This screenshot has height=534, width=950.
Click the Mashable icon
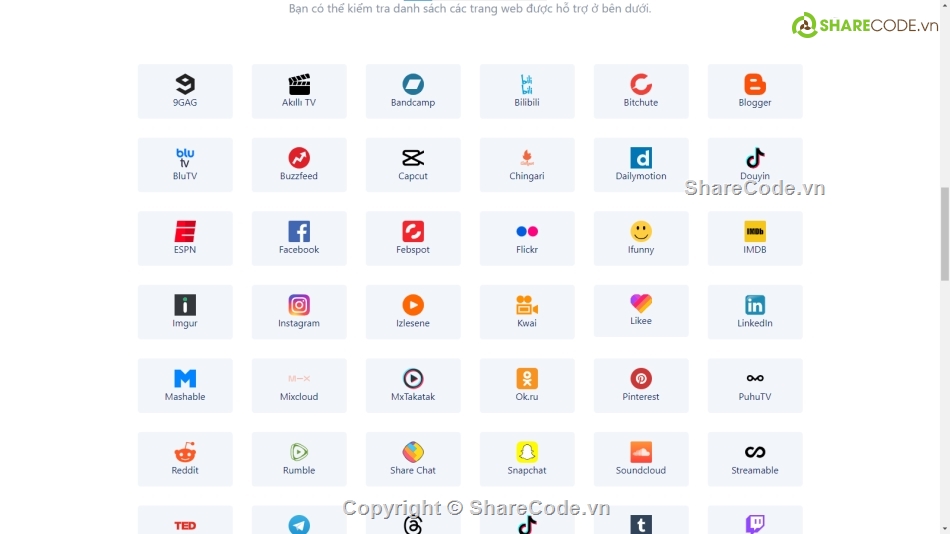[x=185, y=378]
